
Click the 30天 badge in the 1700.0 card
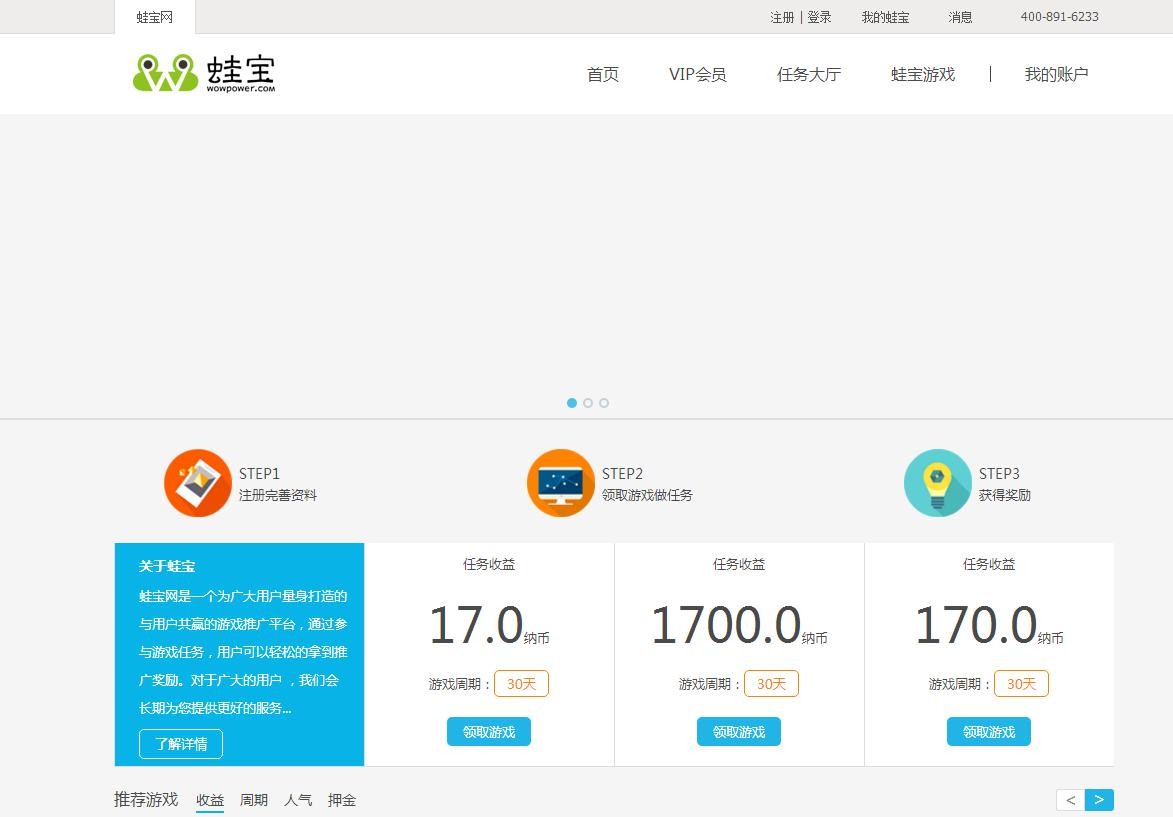point(771,684)
